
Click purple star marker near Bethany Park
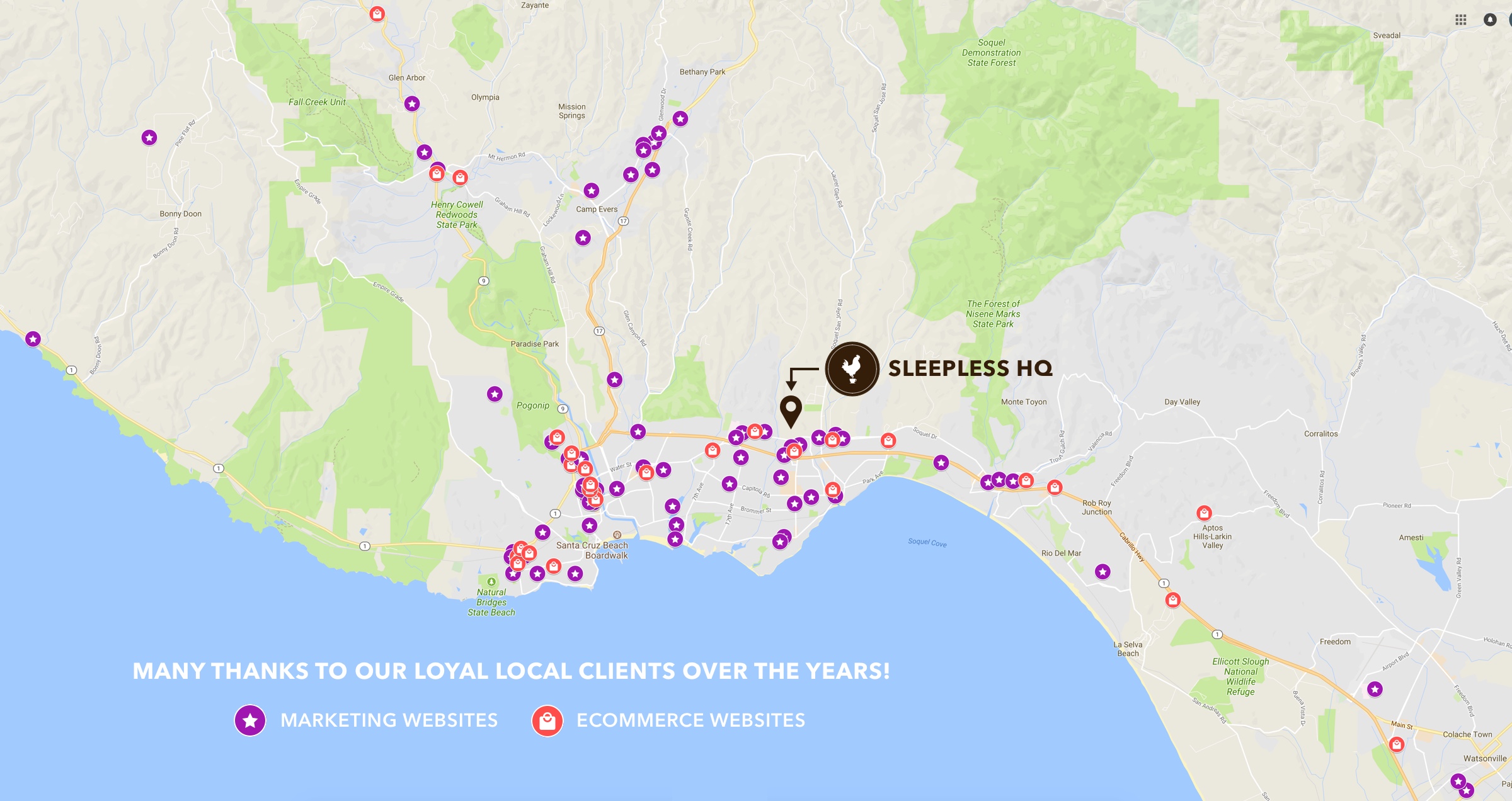[680, 119]
